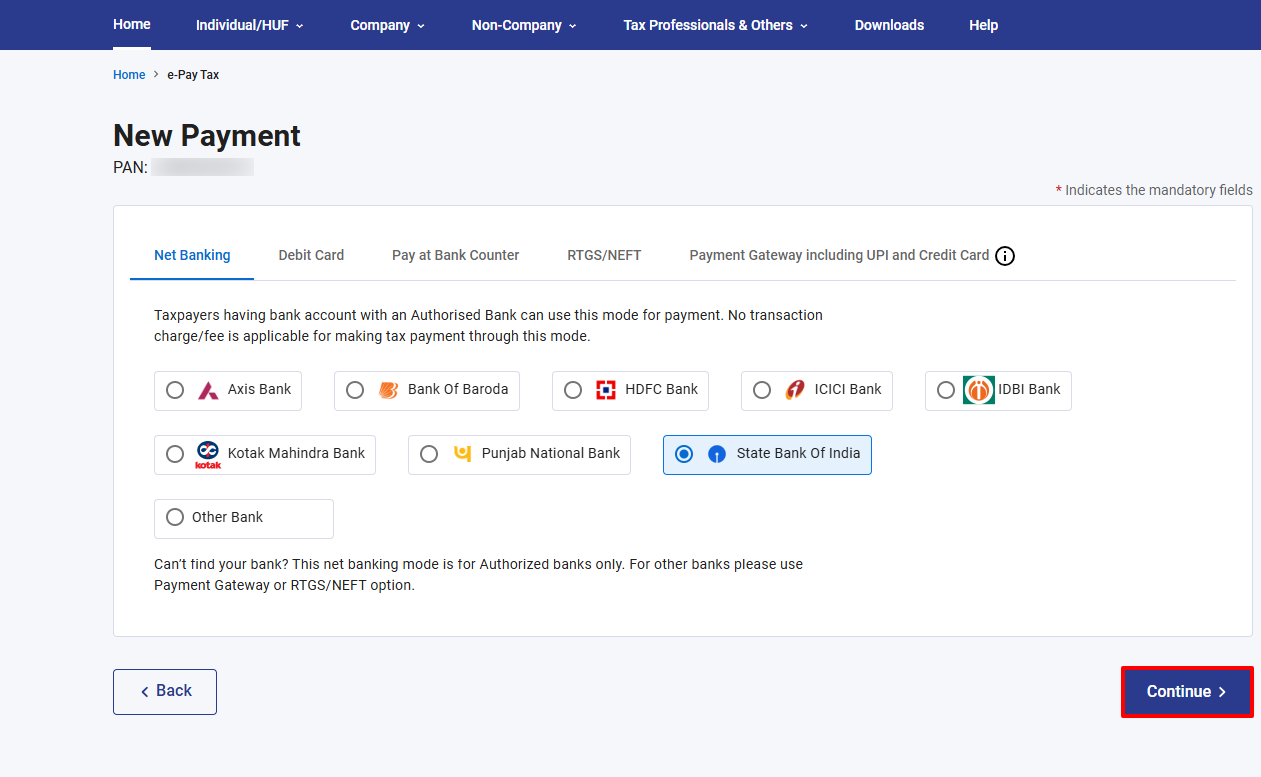Click the Continue button
1261x777 pixels.
click(x=1187, y=692)
